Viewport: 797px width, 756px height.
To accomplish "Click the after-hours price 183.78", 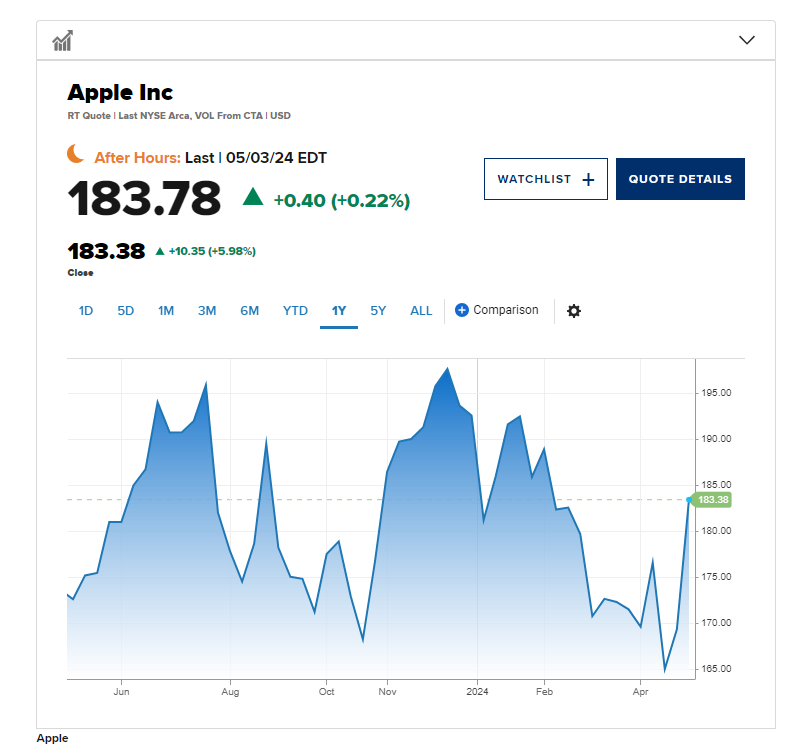I will coord(144,198).
